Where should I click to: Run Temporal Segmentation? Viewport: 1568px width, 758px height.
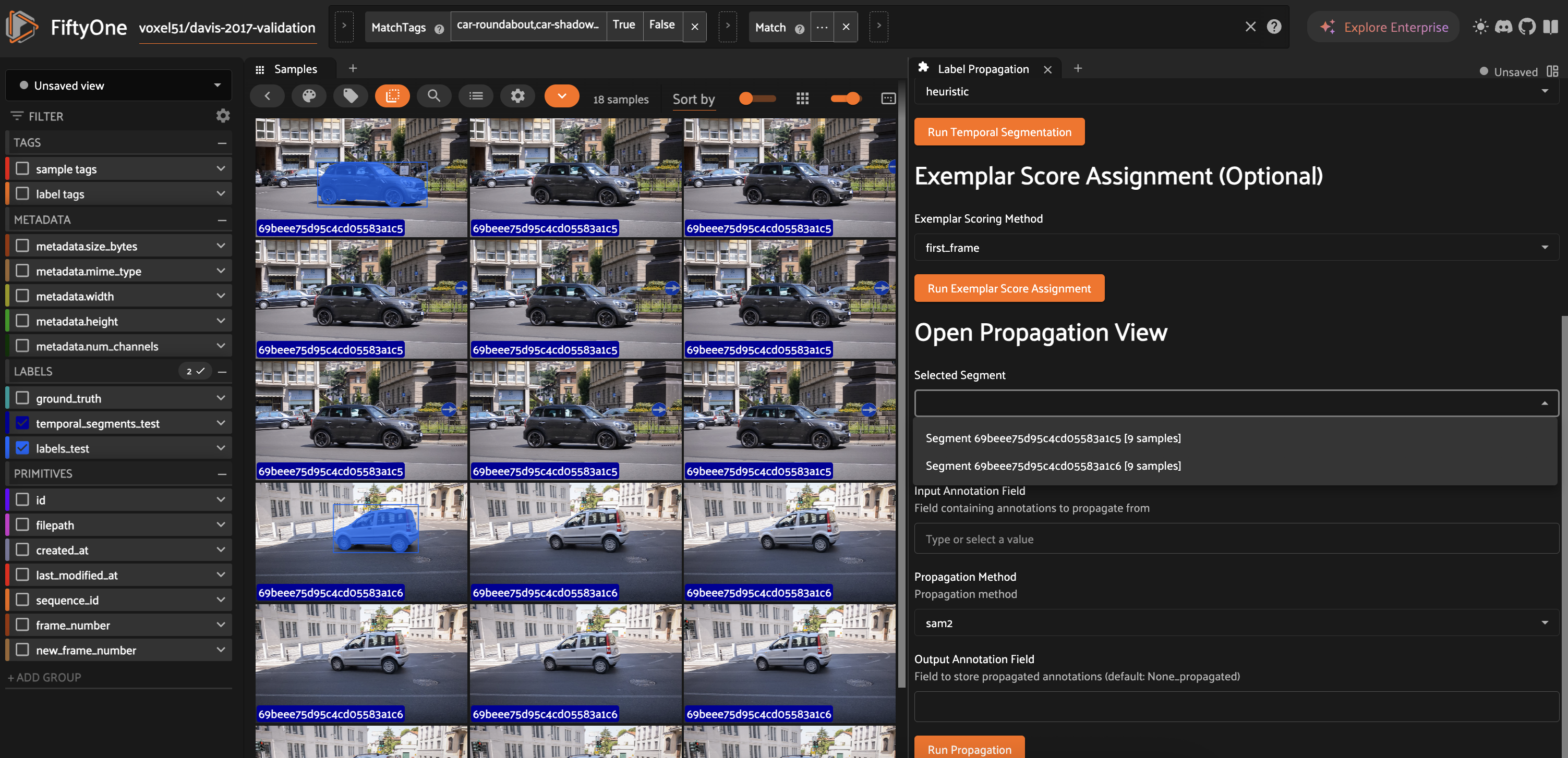pos(999,132)
